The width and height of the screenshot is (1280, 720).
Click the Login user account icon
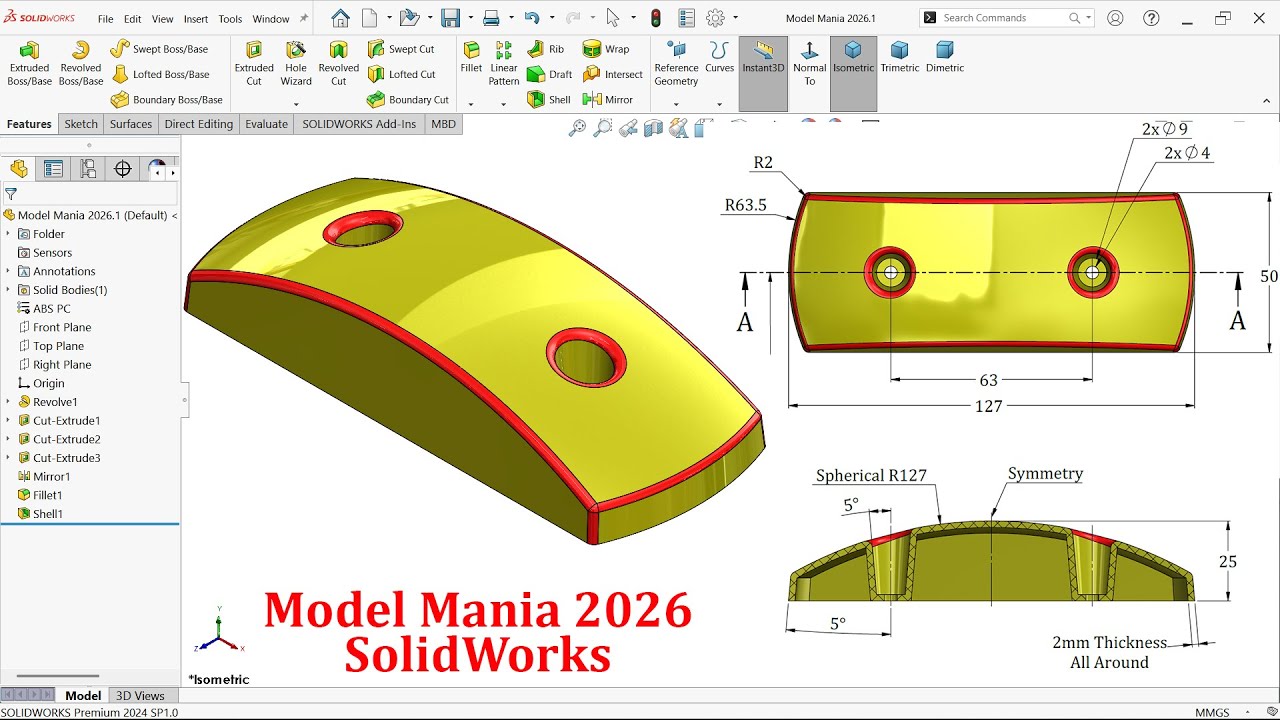coord(1115,18)
